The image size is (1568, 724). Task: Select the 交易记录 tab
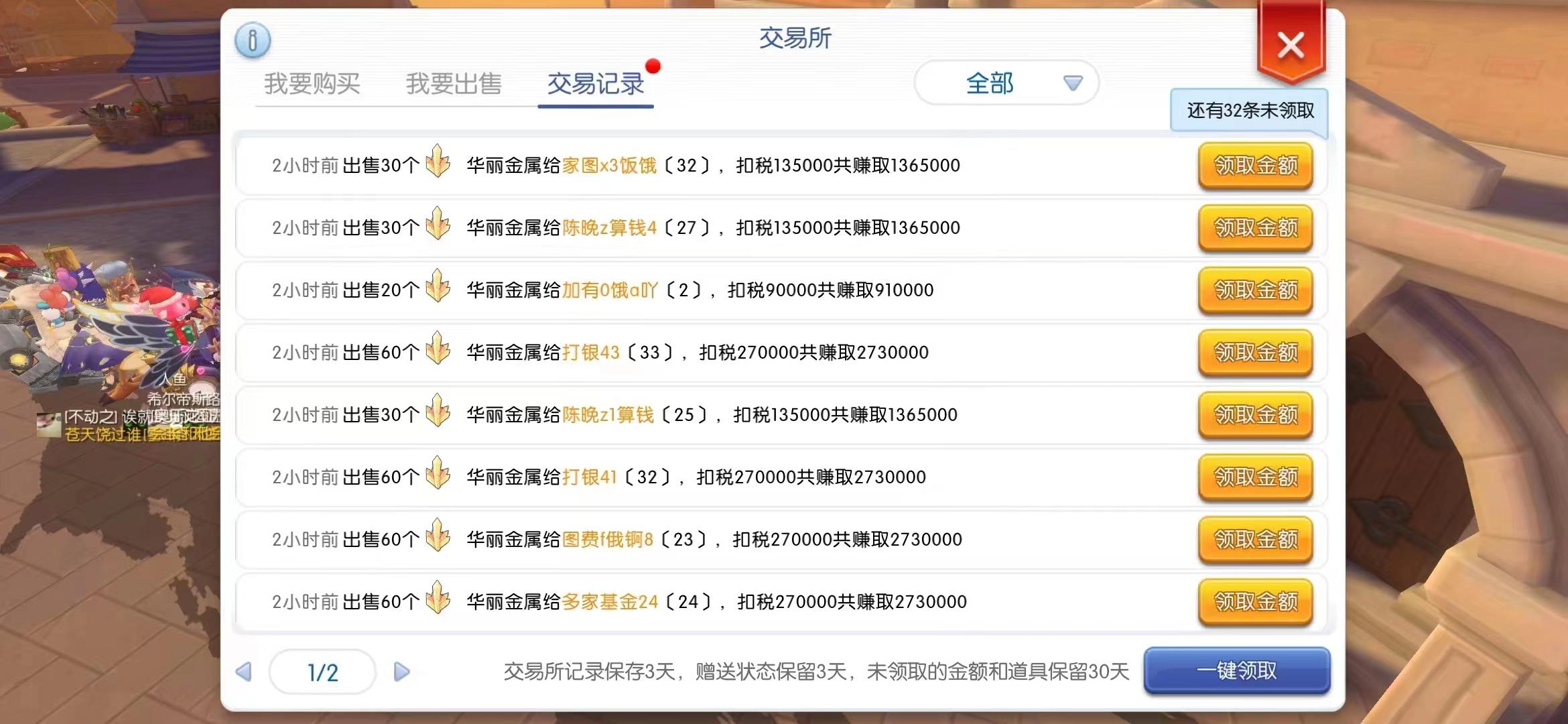pyautogui.click(x=596, y=84)
